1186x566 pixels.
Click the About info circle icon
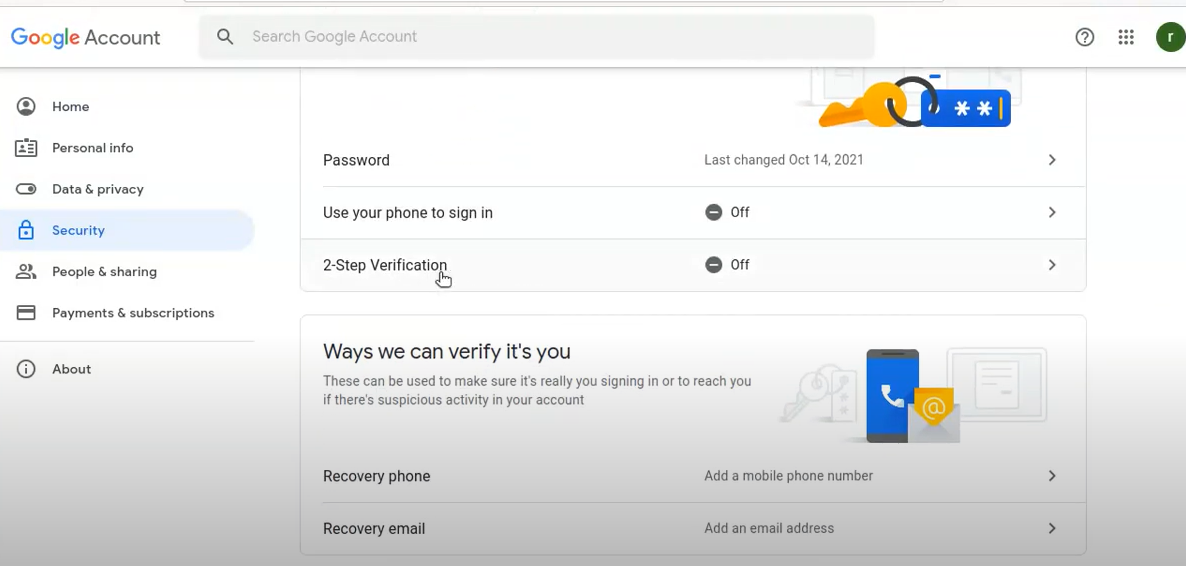click(x=26, y=369)
